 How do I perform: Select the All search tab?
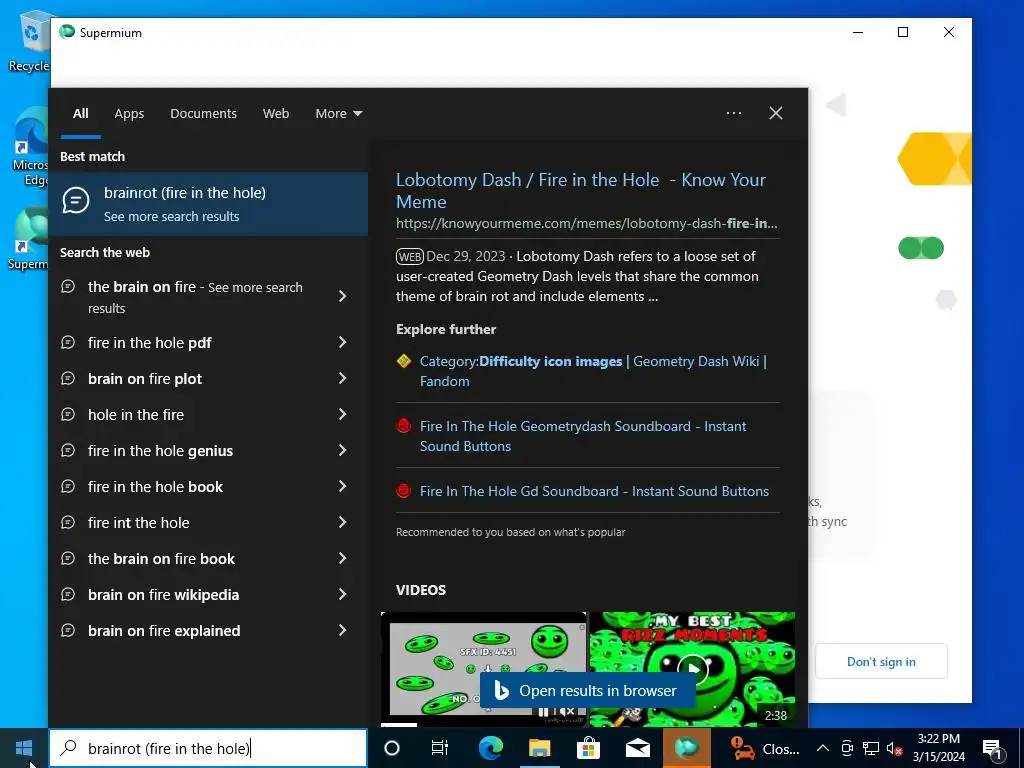click(81, 114)
